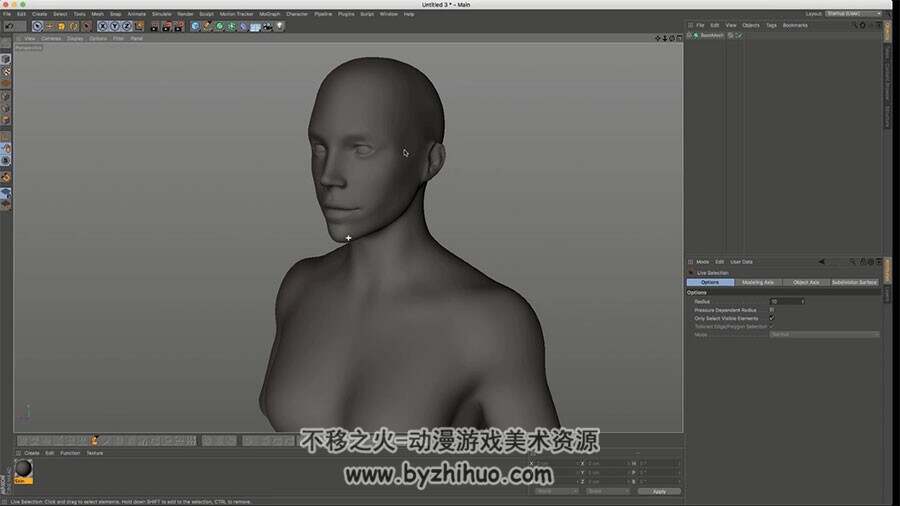Open the Subdivision Surface generator icon
This screenshot has width=900, height=506.
click(219, 26)
